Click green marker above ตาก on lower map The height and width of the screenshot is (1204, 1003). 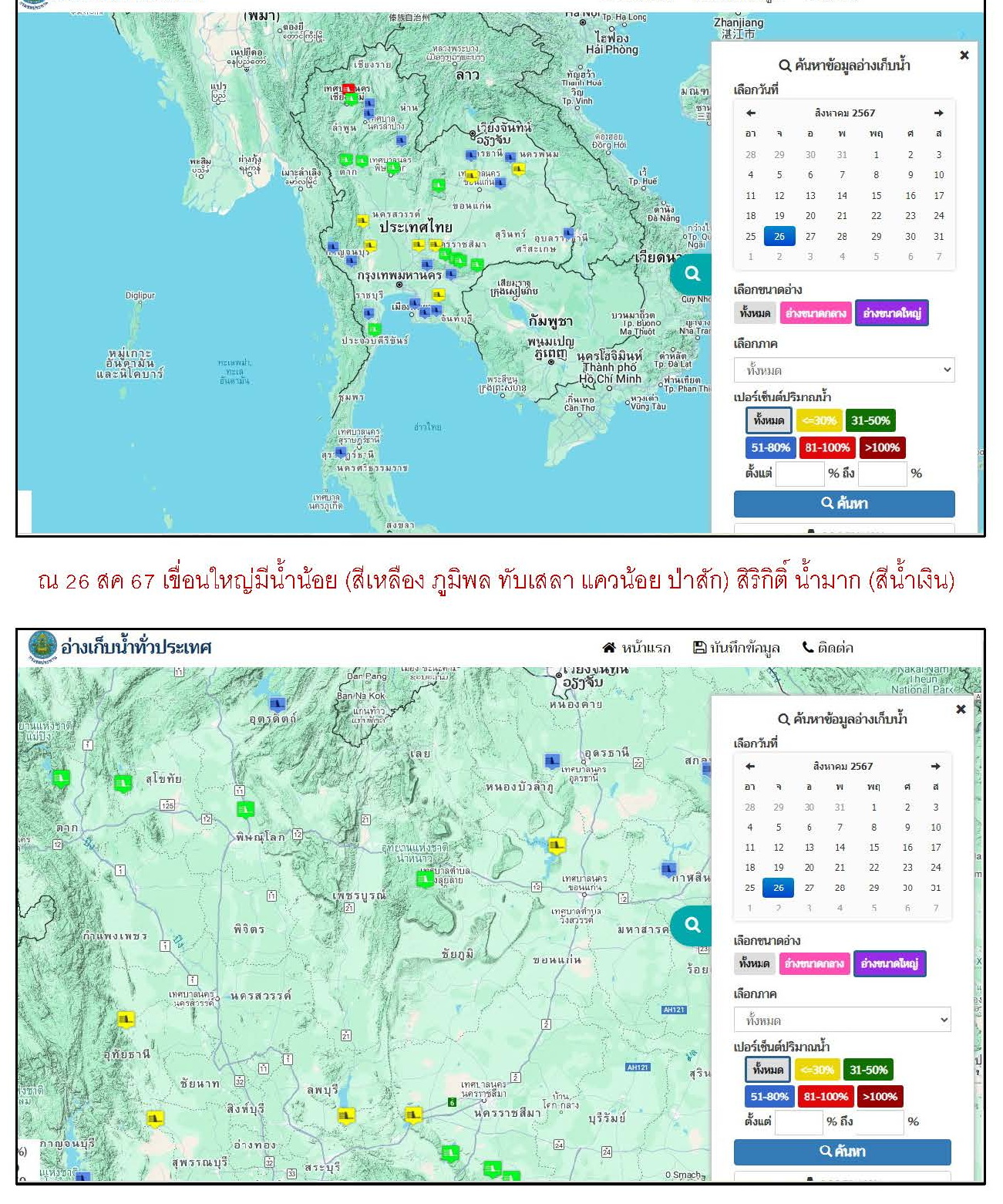pos(61,778)
